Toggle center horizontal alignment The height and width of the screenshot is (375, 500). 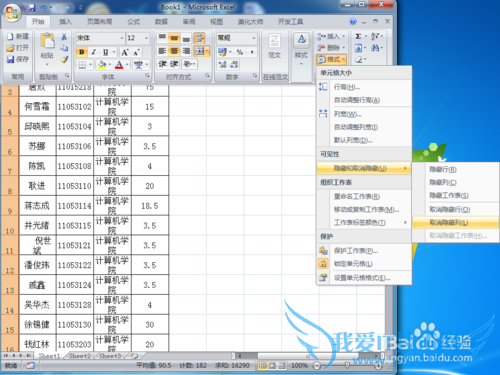point(174,51)
